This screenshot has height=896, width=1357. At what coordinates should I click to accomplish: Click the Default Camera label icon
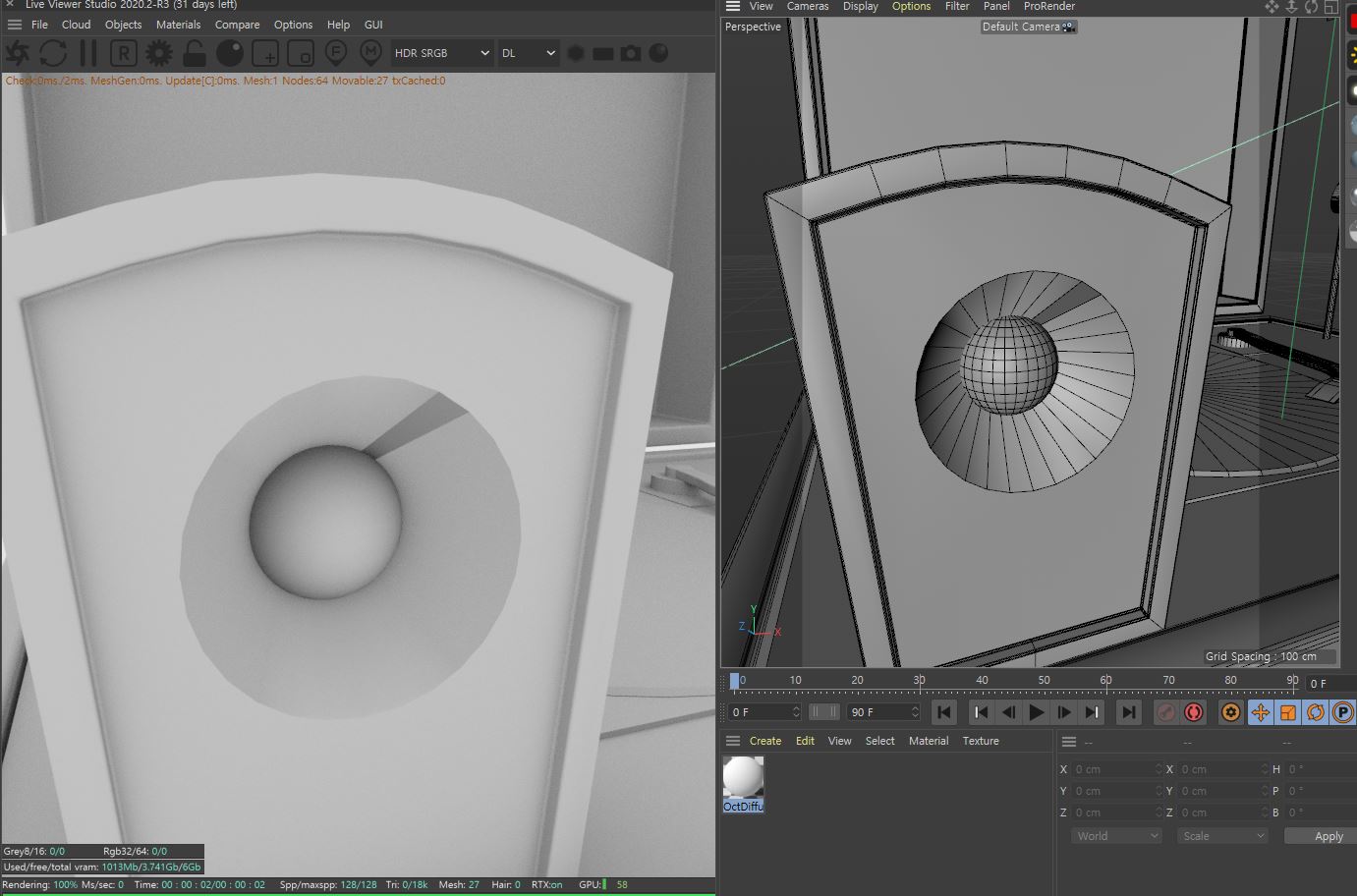(1068, 27)
